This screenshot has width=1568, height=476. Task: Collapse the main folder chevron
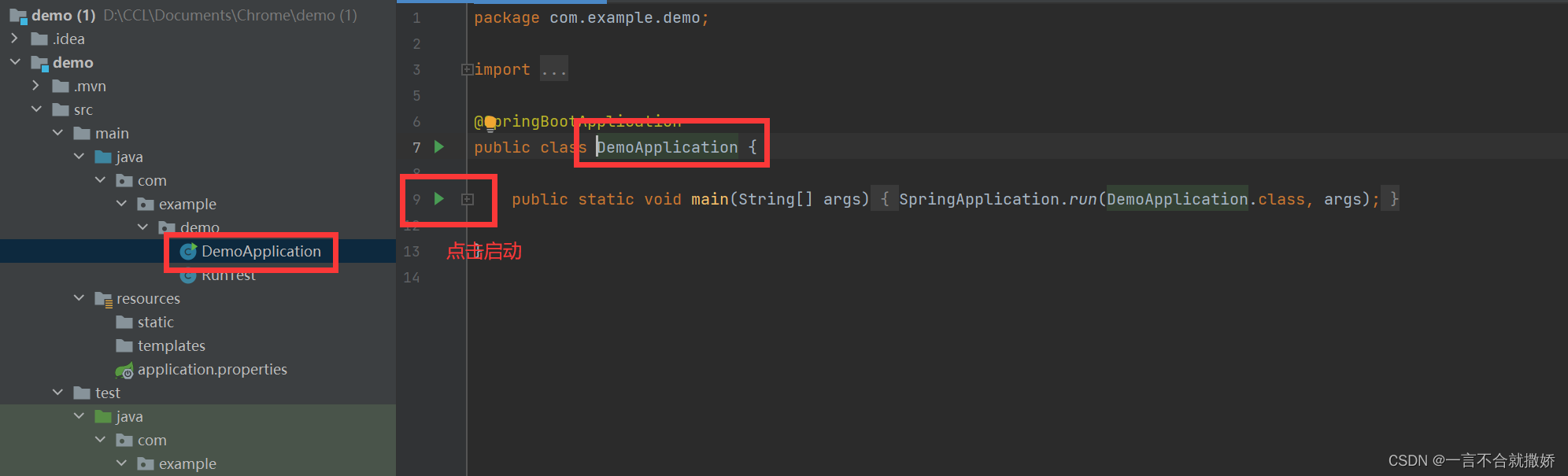pos(57,132)
